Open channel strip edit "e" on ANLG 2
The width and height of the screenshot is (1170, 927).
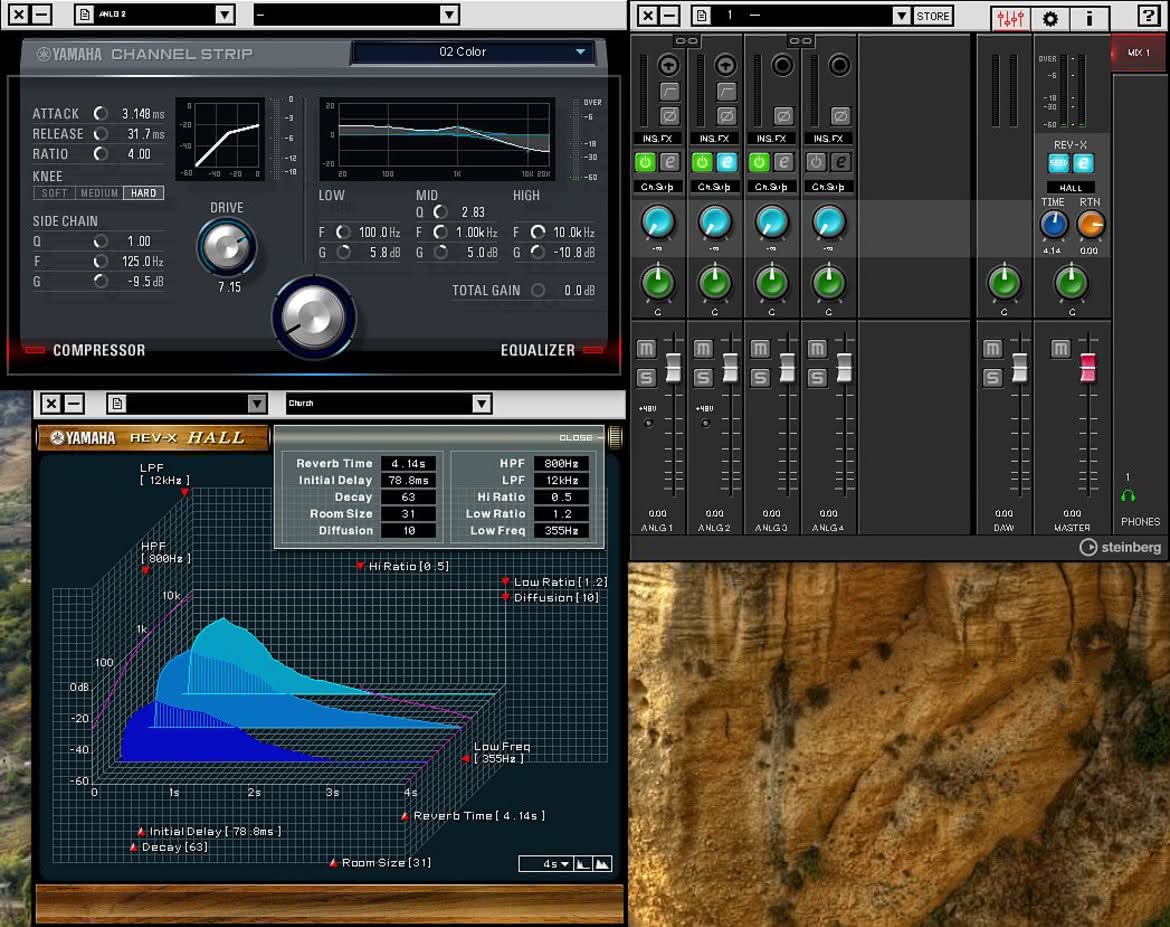coord(727,162)
